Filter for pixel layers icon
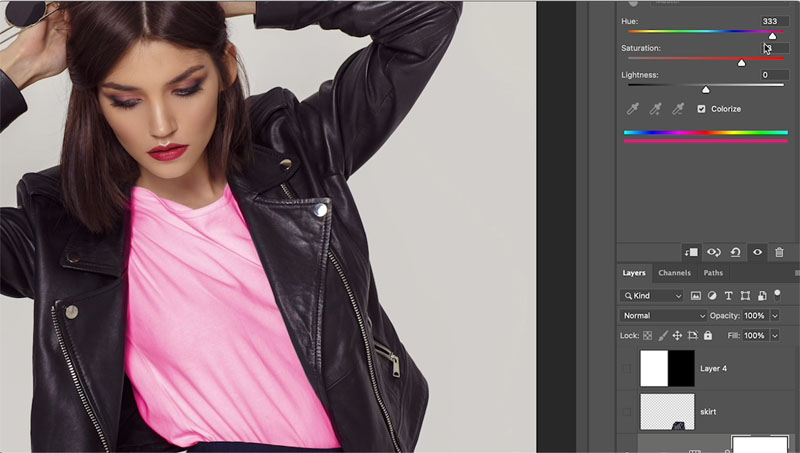Image resolution: width=800 pixels, height=453 pixels. click(695, 295)
